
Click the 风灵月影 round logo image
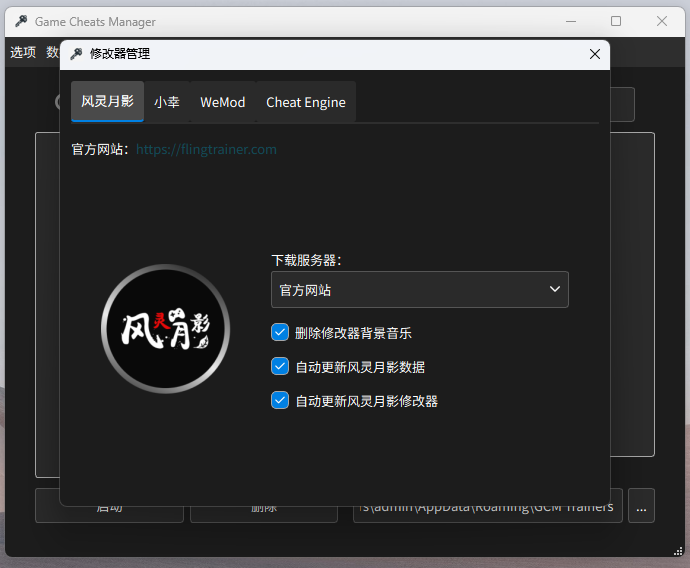pyautogui.click(x=165, y=328)
